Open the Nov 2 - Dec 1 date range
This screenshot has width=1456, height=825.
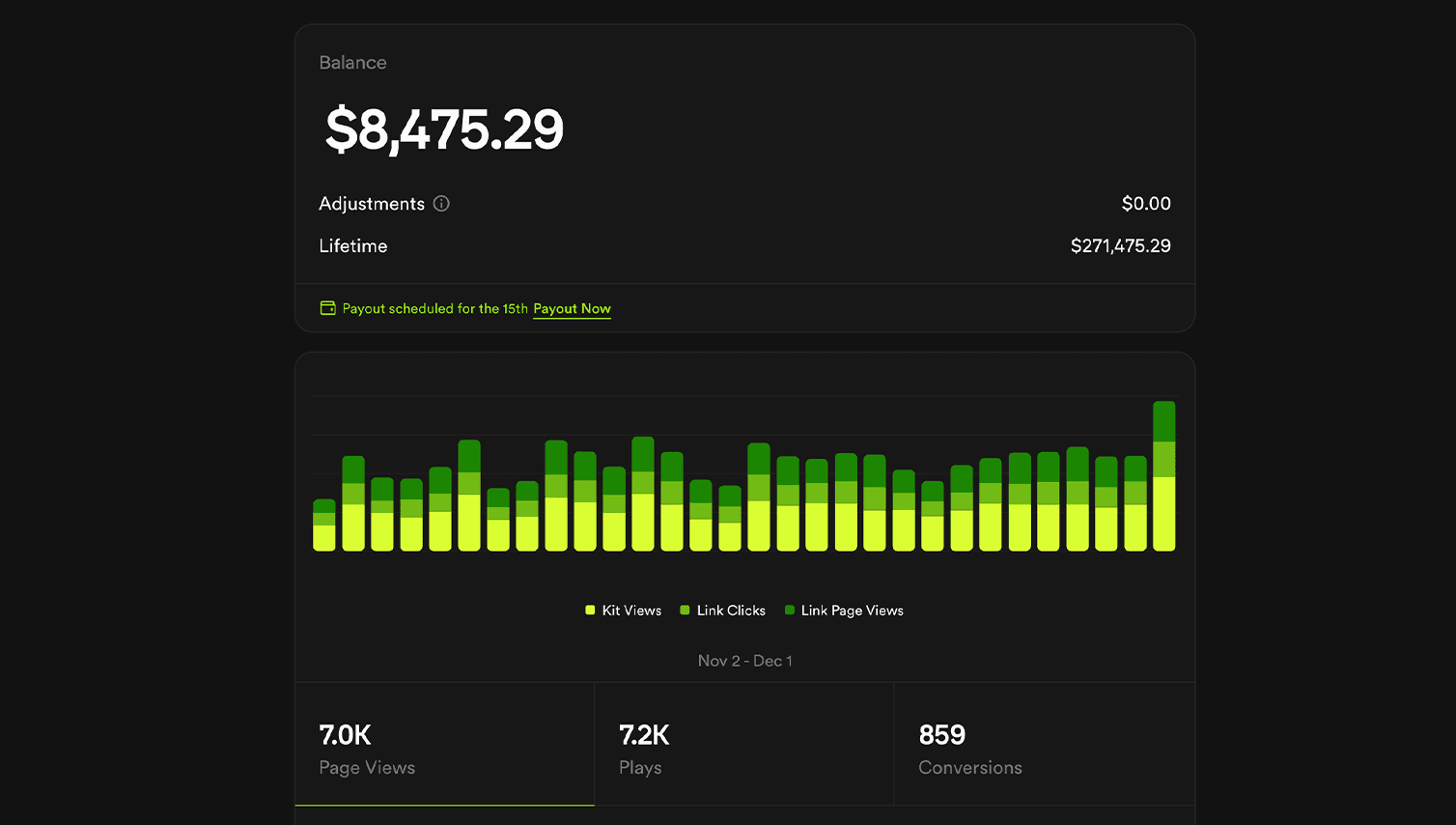coord(744,660)
